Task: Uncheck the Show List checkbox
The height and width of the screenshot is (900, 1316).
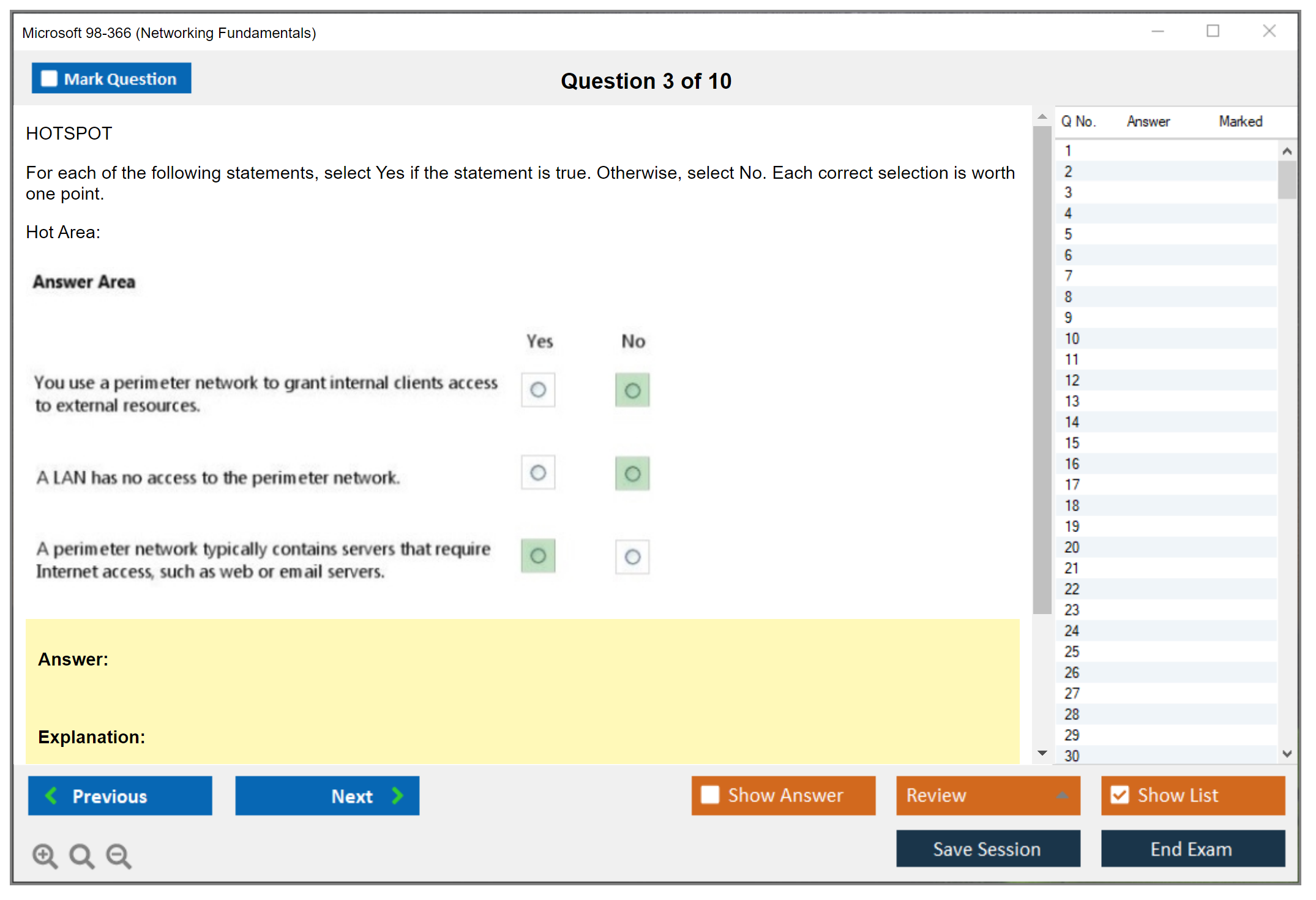Action: pyautogui.click(x=1120, y=795)
